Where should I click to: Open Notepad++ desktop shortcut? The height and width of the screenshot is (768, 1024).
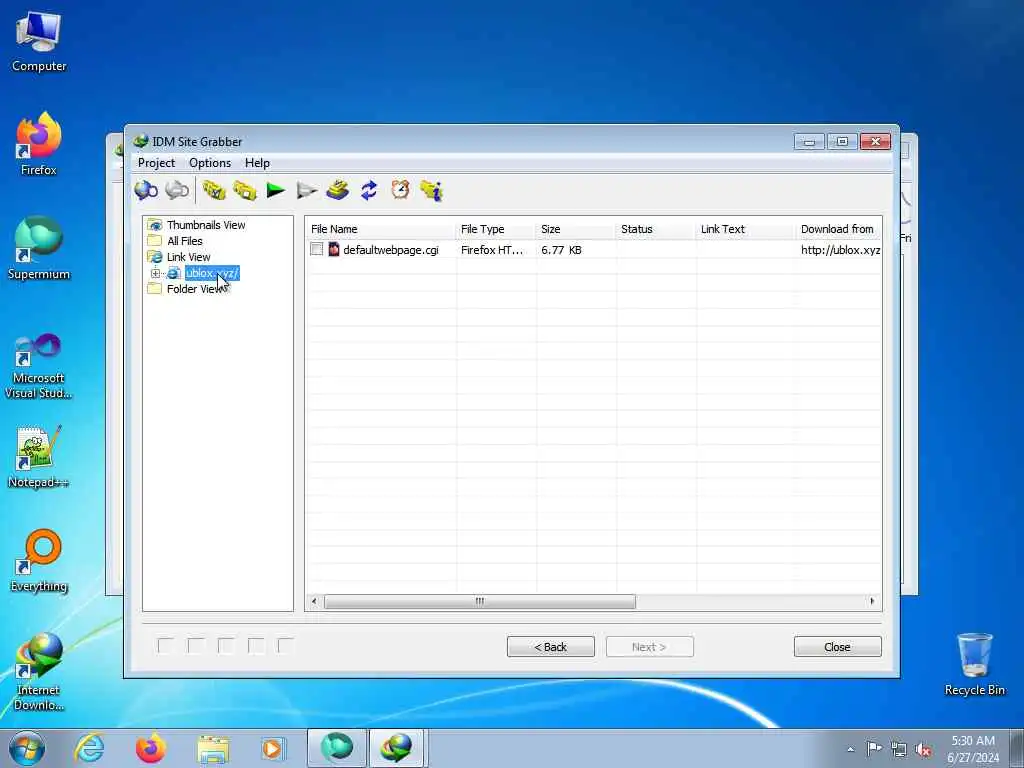[39, 457]
